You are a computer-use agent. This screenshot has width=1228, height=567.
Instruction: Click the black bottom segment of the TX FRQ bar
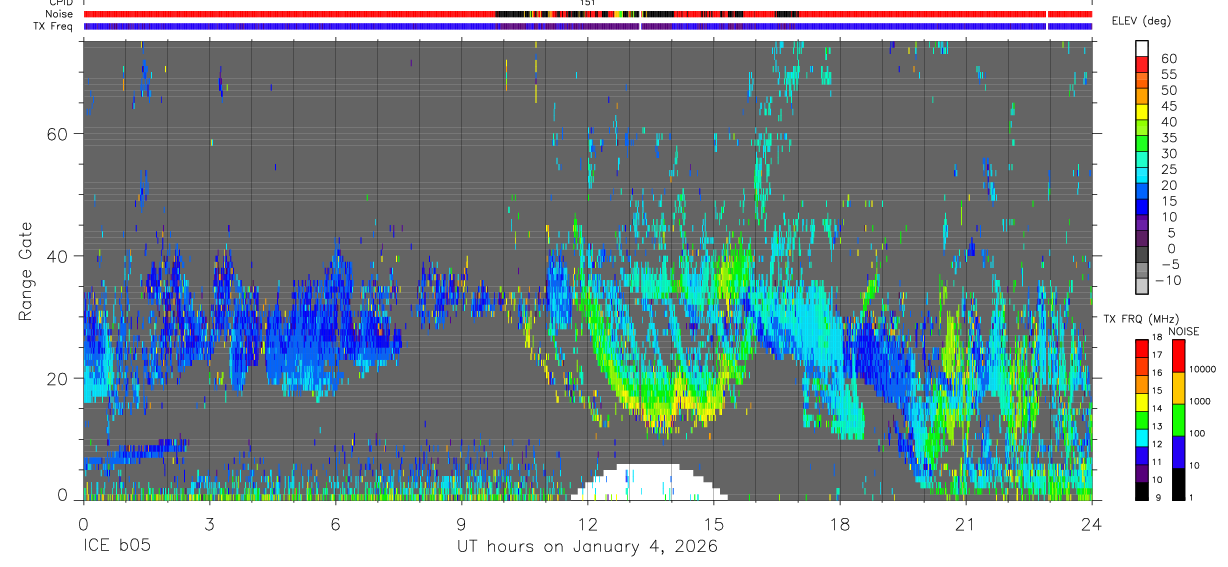click(x=1142, y=491)
